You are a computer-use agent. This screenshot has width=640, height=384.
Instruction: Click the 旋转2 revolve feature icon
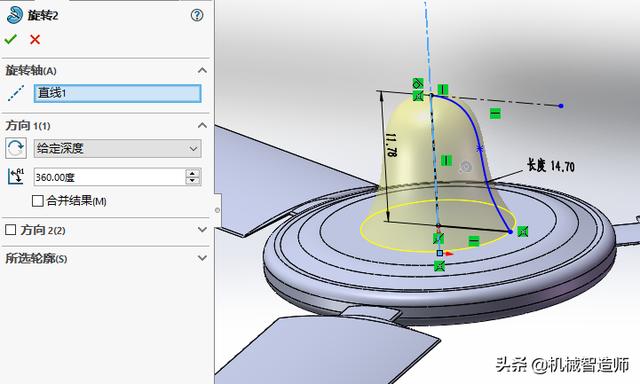coord(15,15)
